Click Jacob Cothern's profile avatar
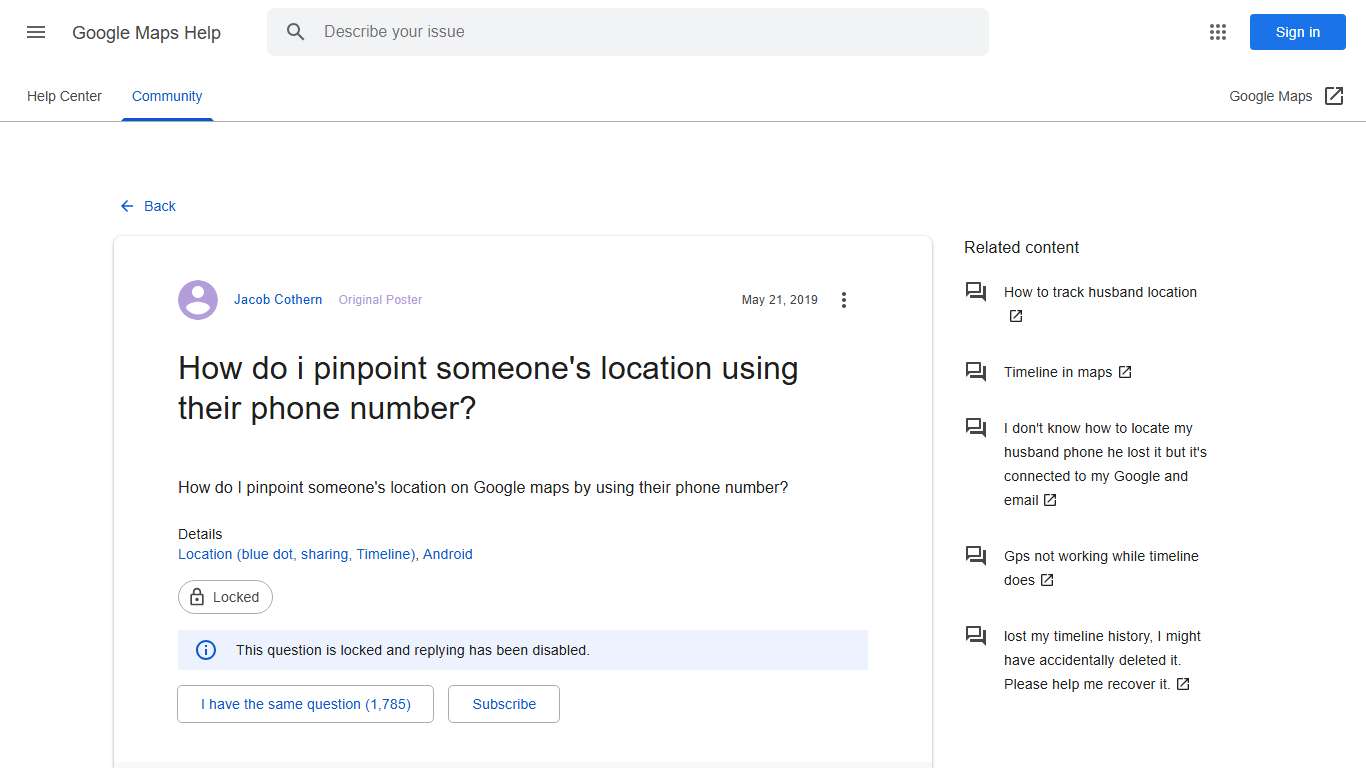Screen dimensions: 1366x768 pos(197,299)
